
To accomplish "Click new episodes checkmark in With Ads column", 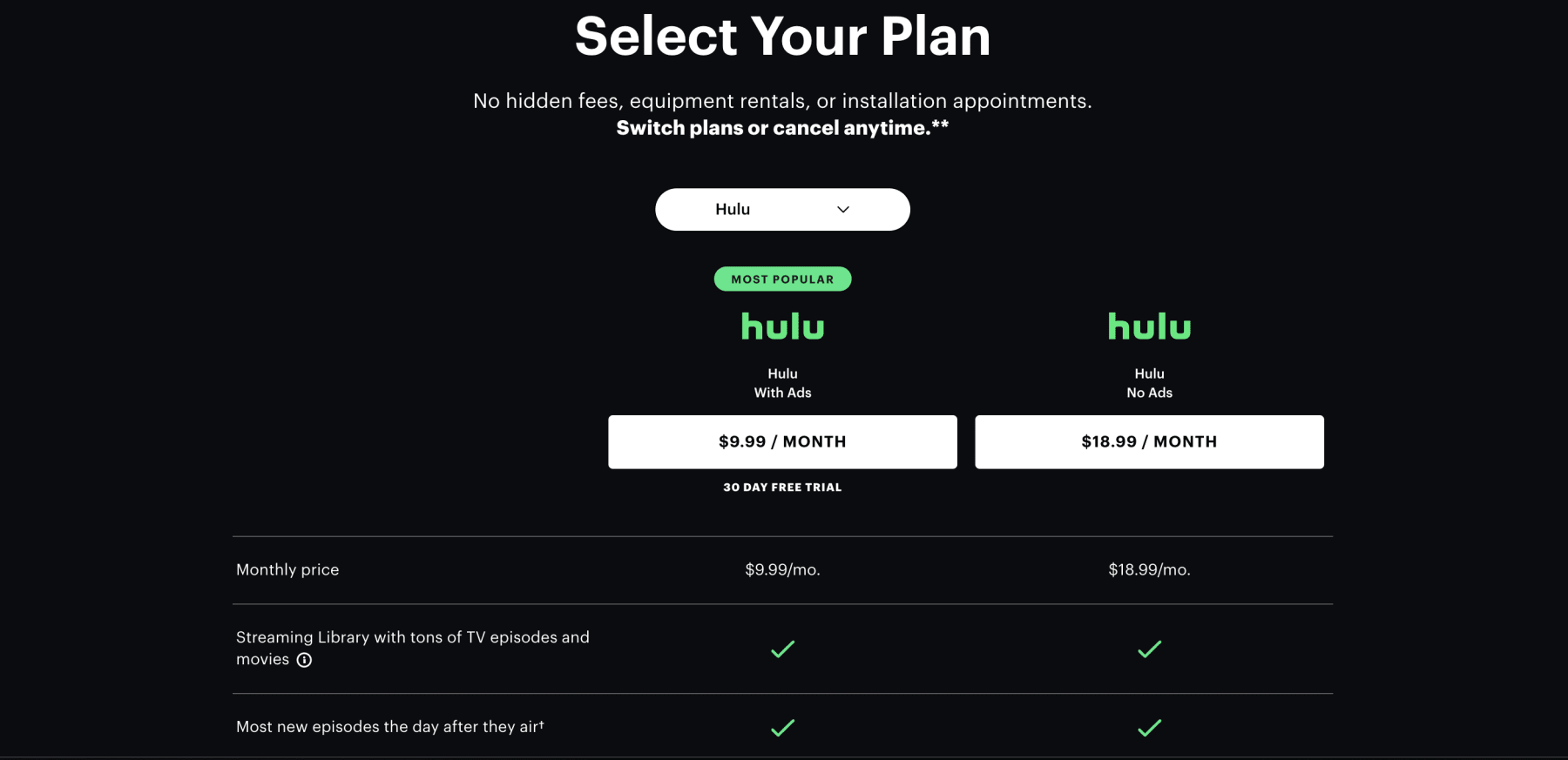I will coord(782,728).
